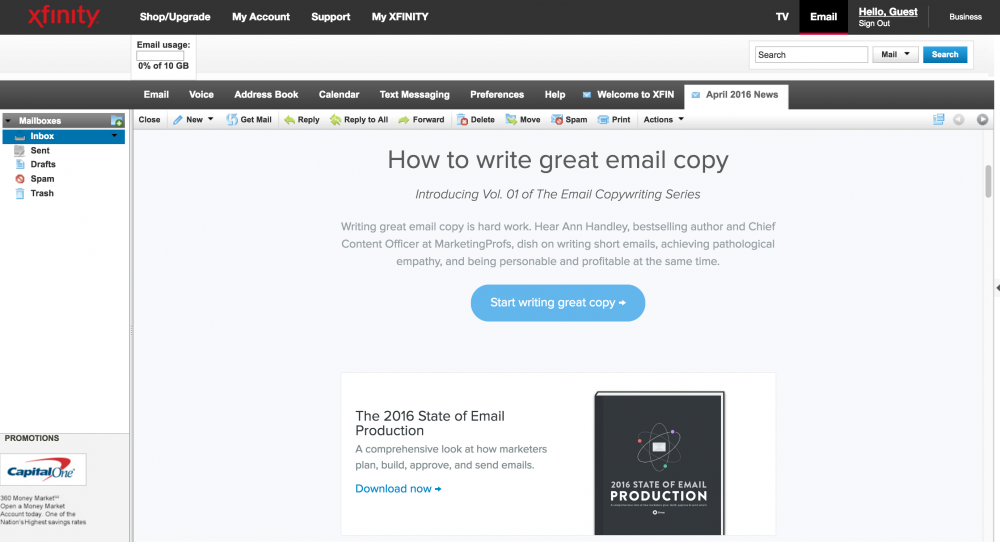
Task: Click the Delete trash icon in toolbar
Action: (x=462, y=119)
